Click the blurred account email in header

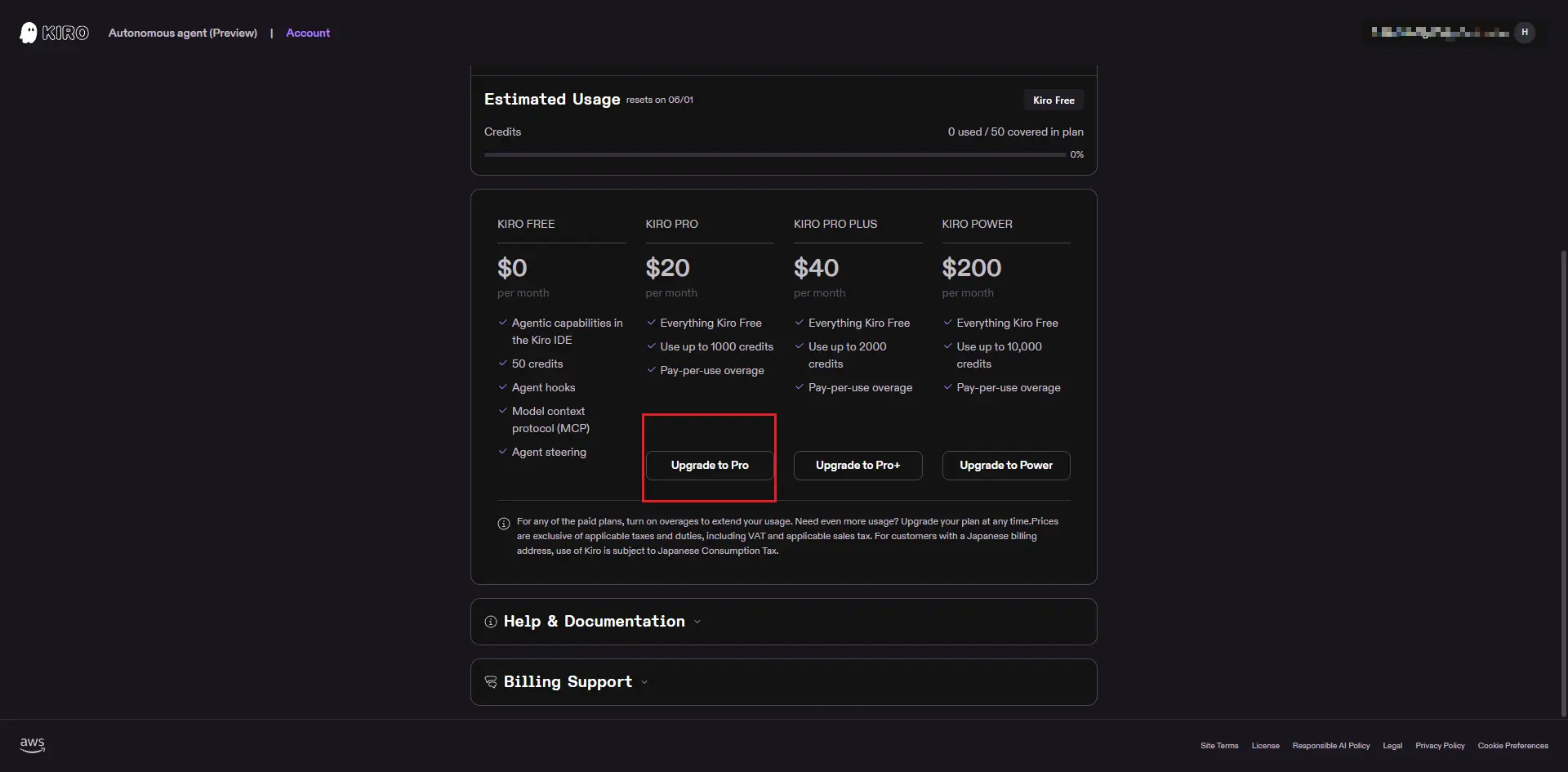(x=1440, y=33)
